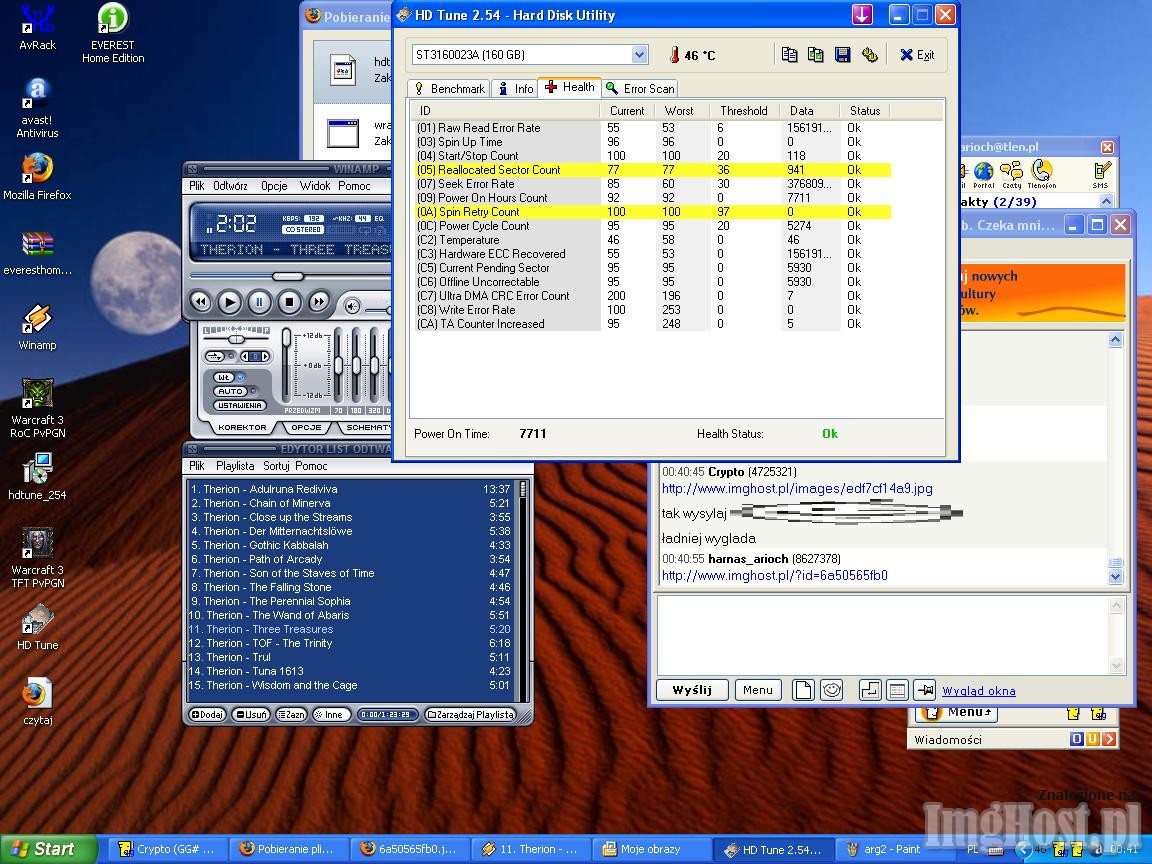Image resolution: width=1152 pixels, height=864 pixels.
Task: Click the equalizer USTAWIENIA presets button
Action: pyautogui.click(x=240, y=406)
